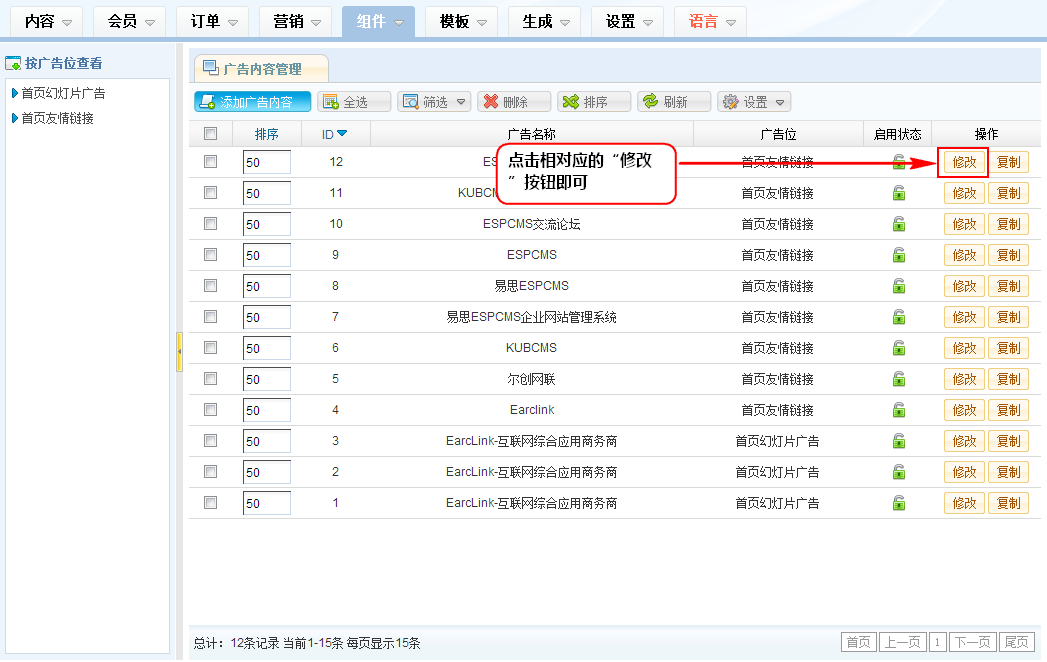Click the sort order field for ID 7
Image resolution: width=1047 pixels, height=662 pixels.
click(266, 317)
